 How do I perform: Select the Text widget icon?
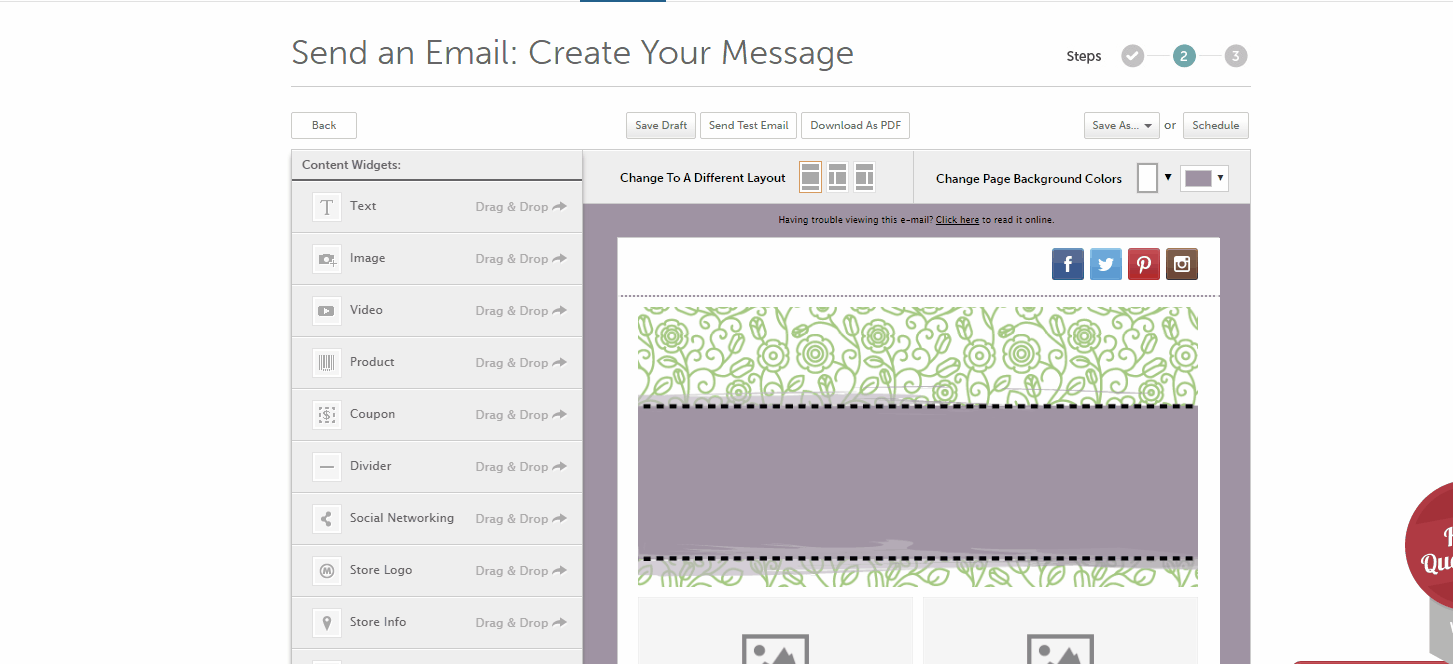point(326,207)
